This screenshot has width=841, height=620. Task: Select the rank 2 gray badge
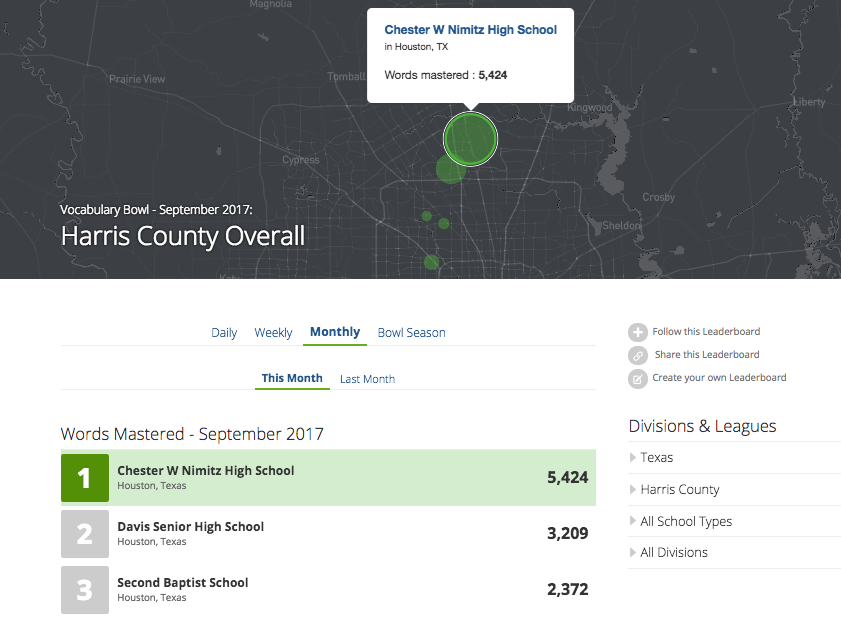pos(84,534)
